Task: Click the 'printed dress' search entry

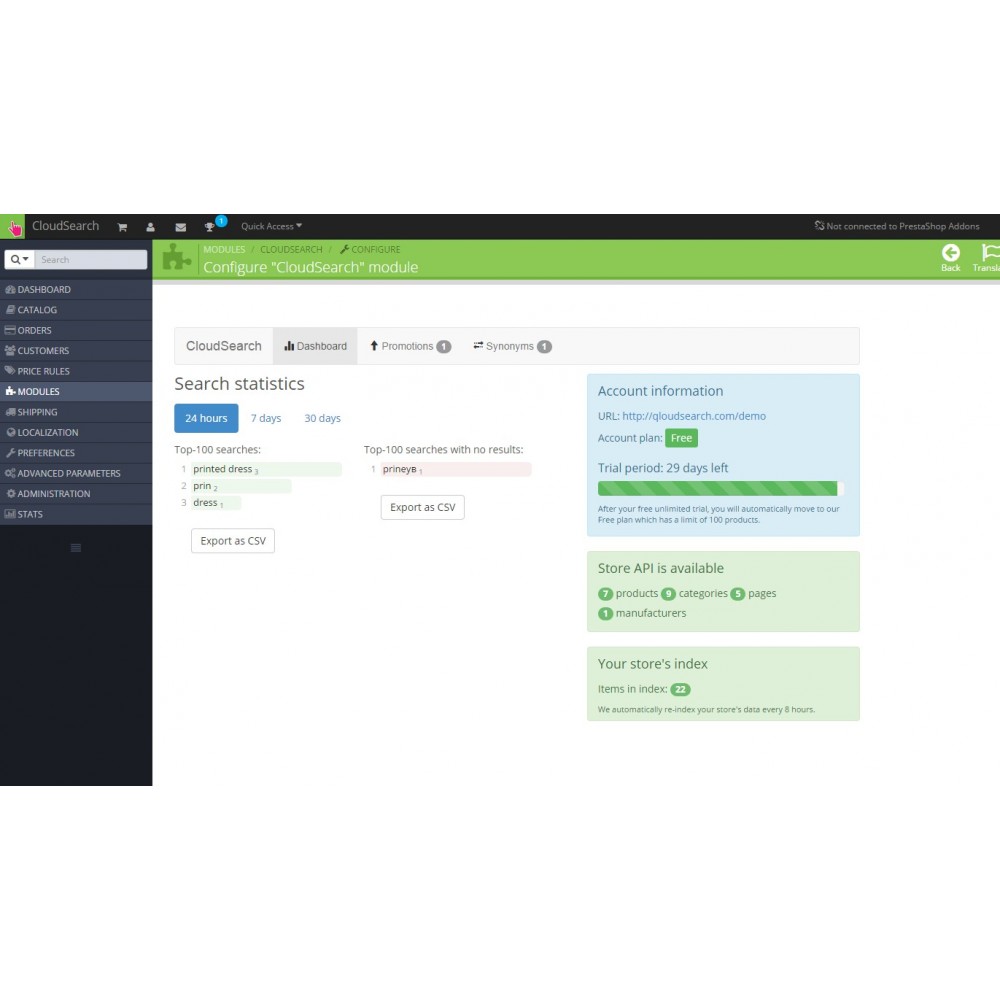Action: (266, 469)
